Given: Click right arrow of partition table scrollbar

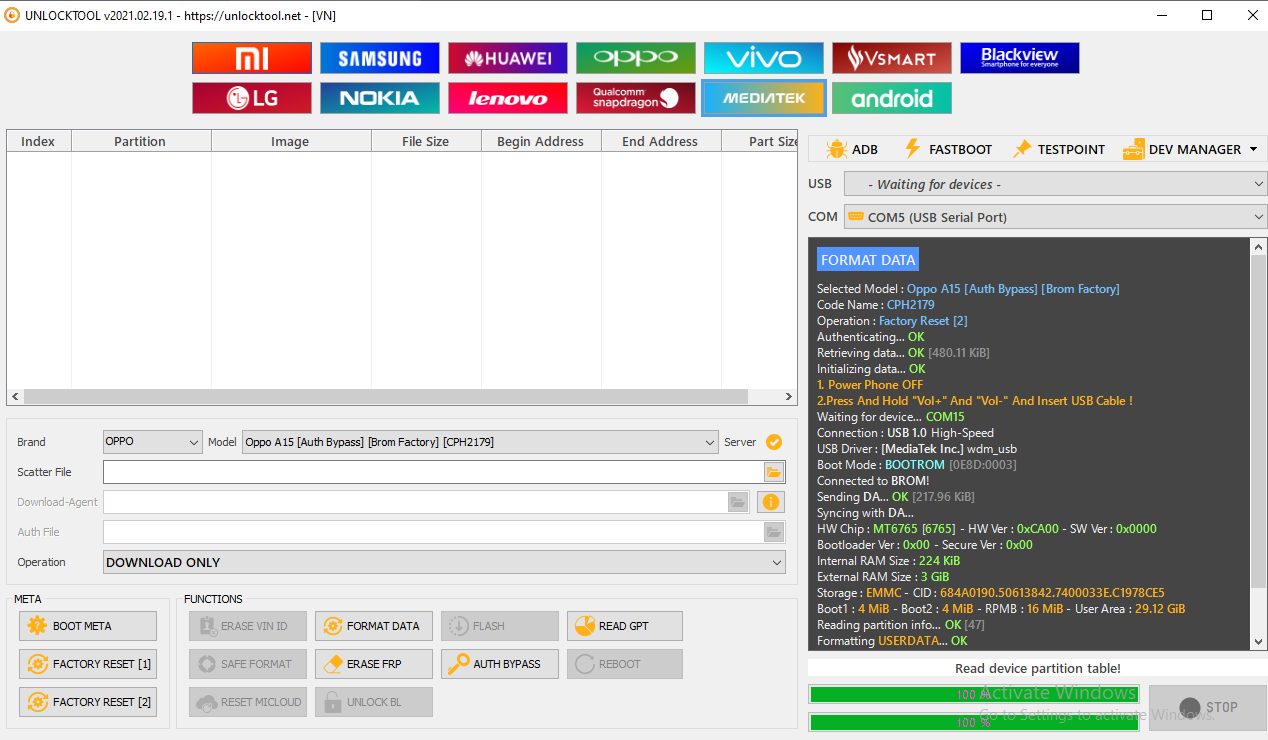Looking at the screenshot, I should click(790, 396).
